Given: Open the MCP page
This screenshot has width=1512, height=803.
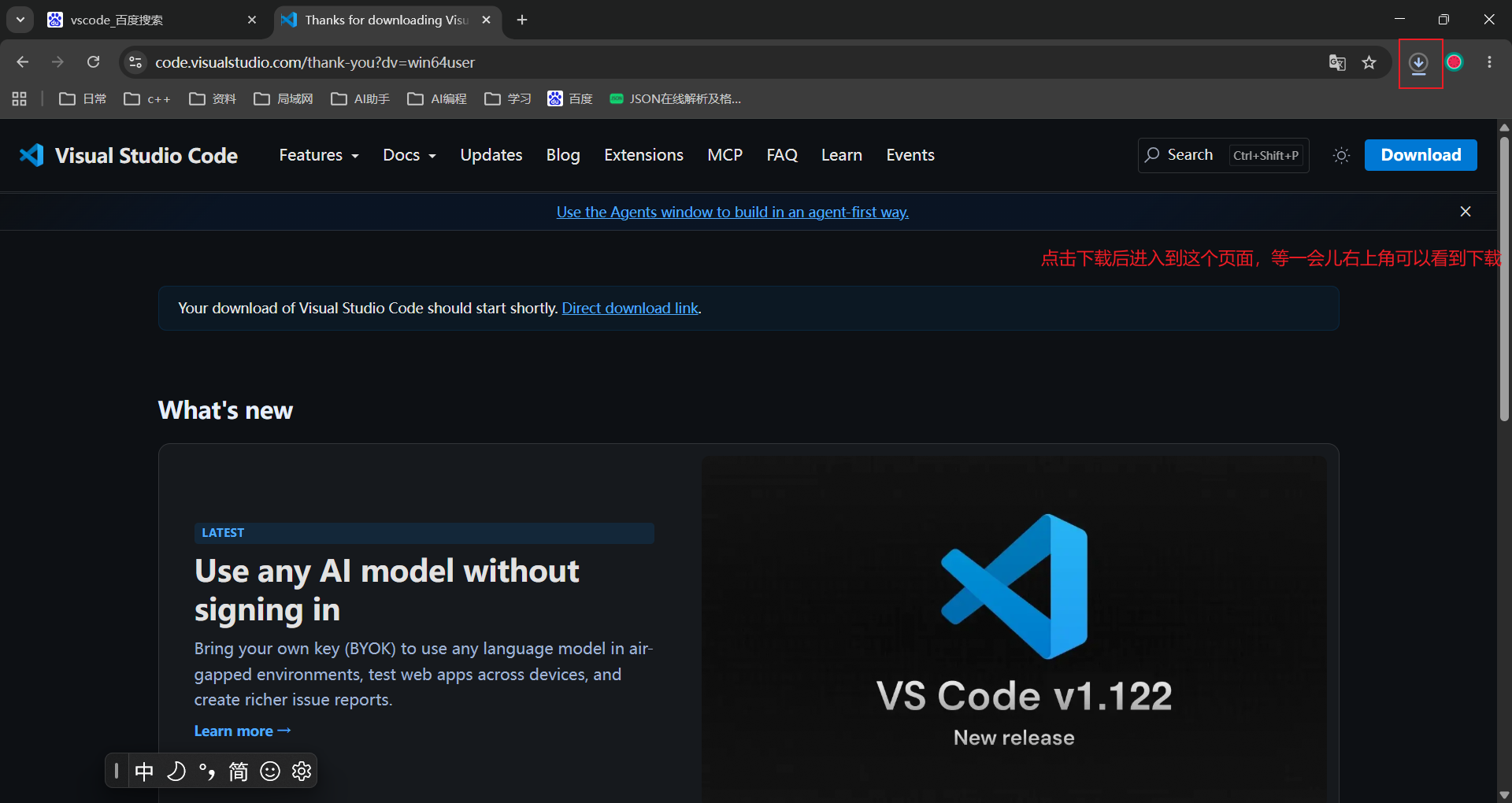Looking at the screenshot, I should click(x=724, y=155).
